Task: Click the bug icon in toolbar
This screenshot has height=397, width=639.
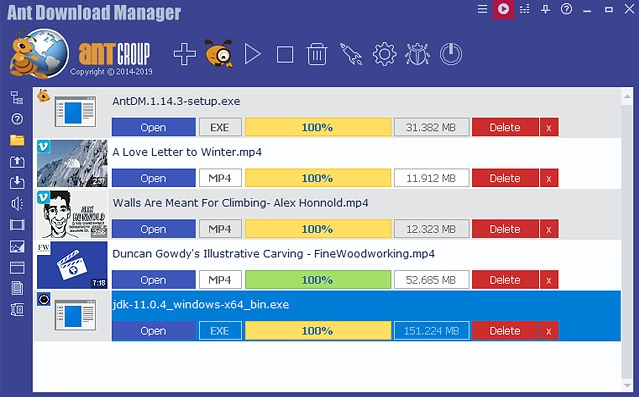Action: coord(417,54)
